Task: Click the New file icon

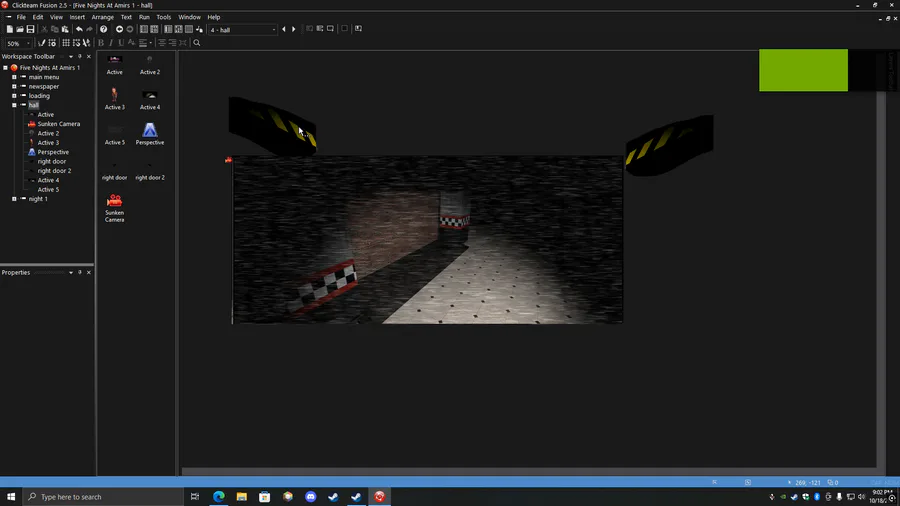Action: tap(9, 29)
